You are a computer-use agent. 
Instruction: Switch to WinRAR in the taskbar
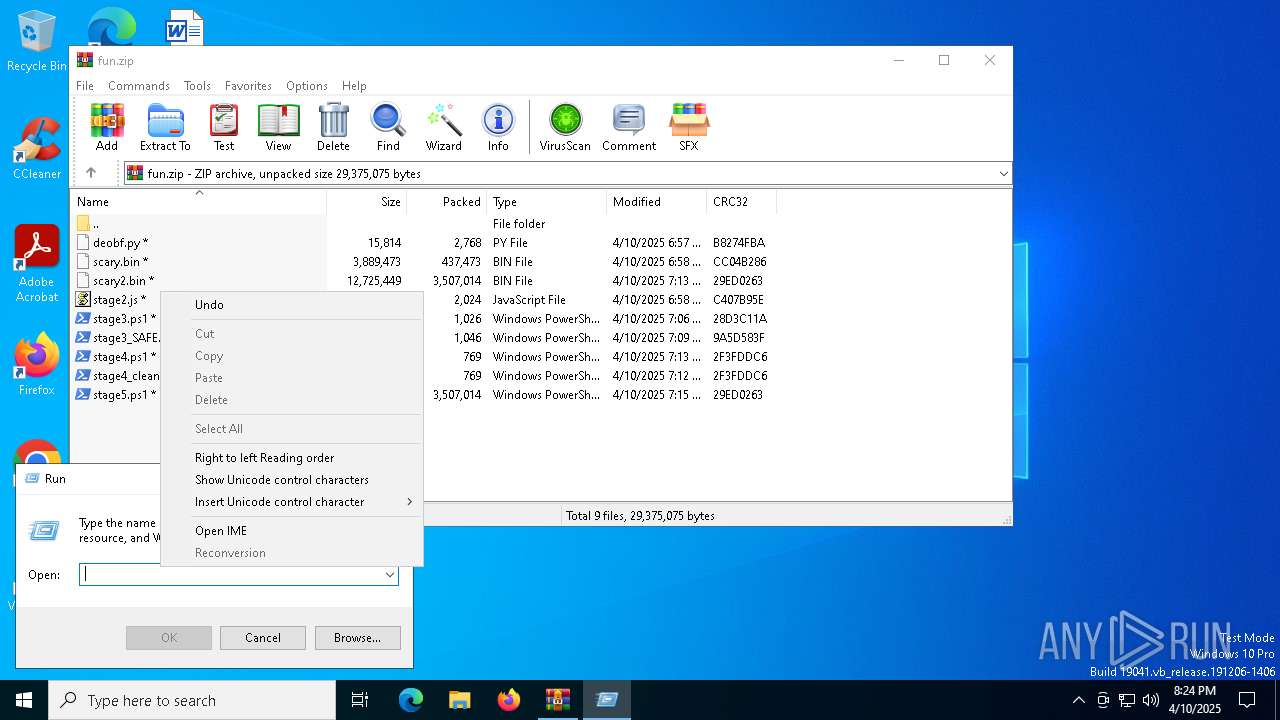click(558, 700)
